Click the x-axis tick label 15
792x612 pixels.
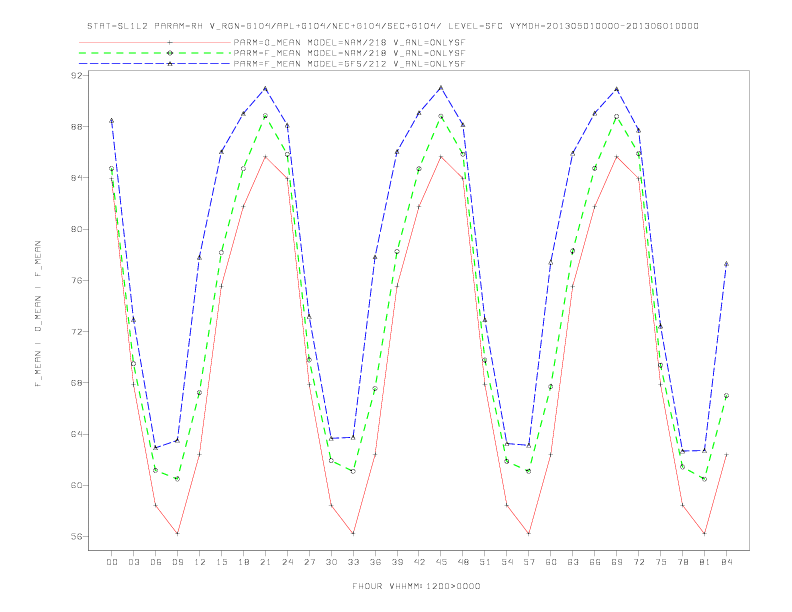click(221, 562)
